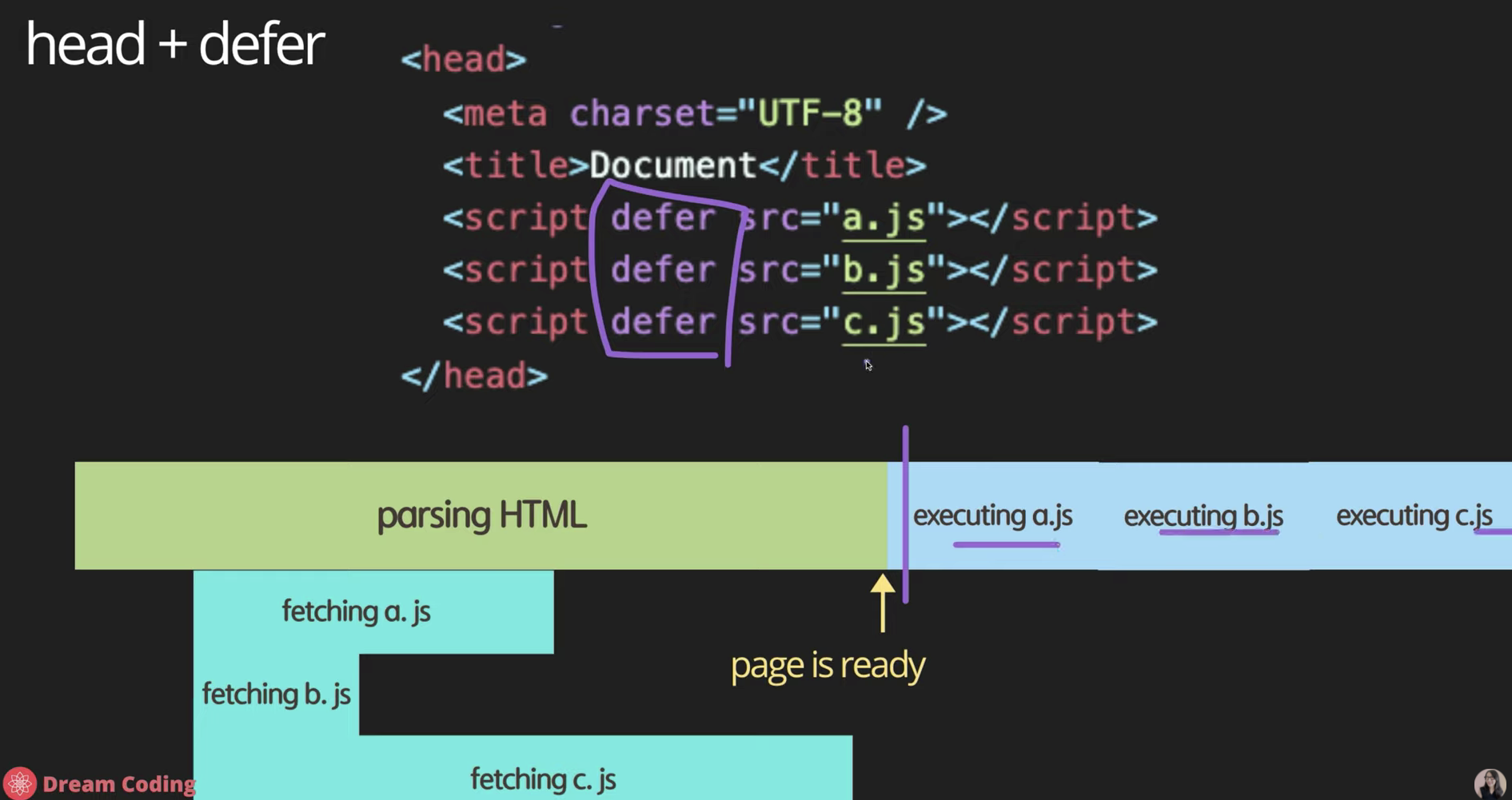Click the "fetching b. js" bar
The height and width of the screenshot is (800, 1512).
[x=276, y=694]
